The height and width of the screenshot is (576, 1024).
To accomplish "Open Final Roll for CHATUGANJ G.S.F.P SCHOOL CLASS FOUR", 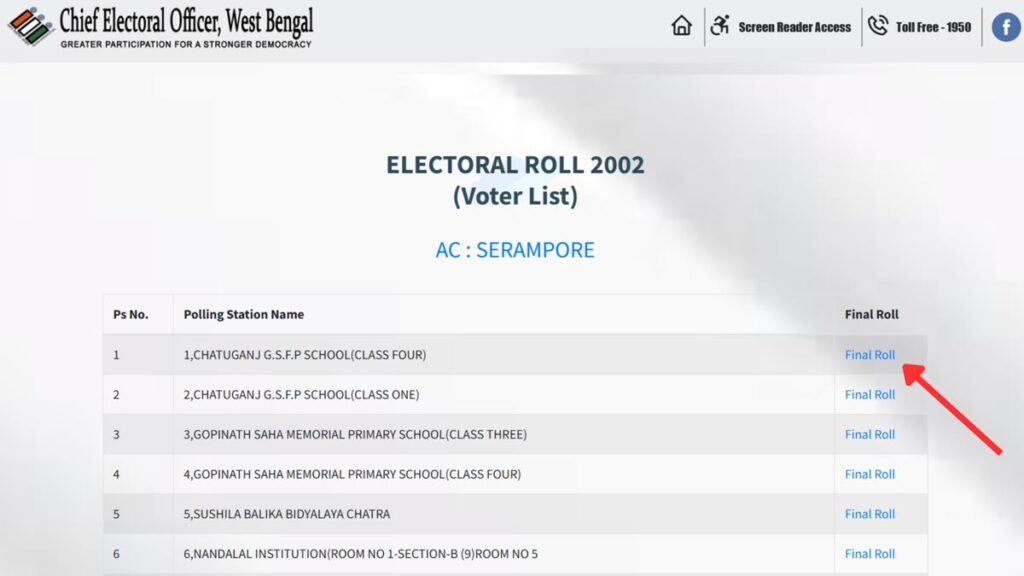I will click(x=868, y=354).
